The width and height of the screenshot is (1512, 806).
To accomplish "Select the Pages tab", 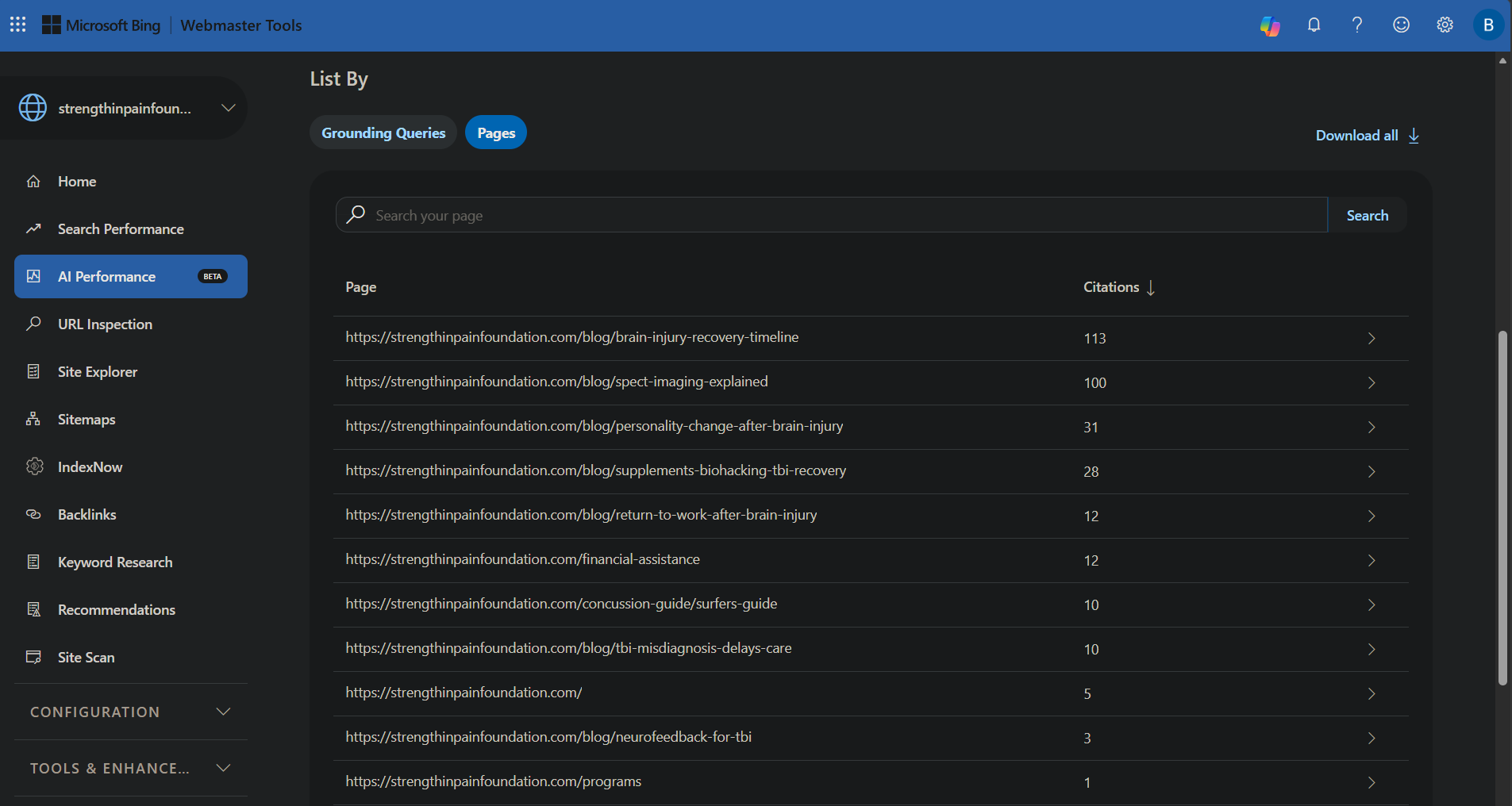I will click(496, 132).
